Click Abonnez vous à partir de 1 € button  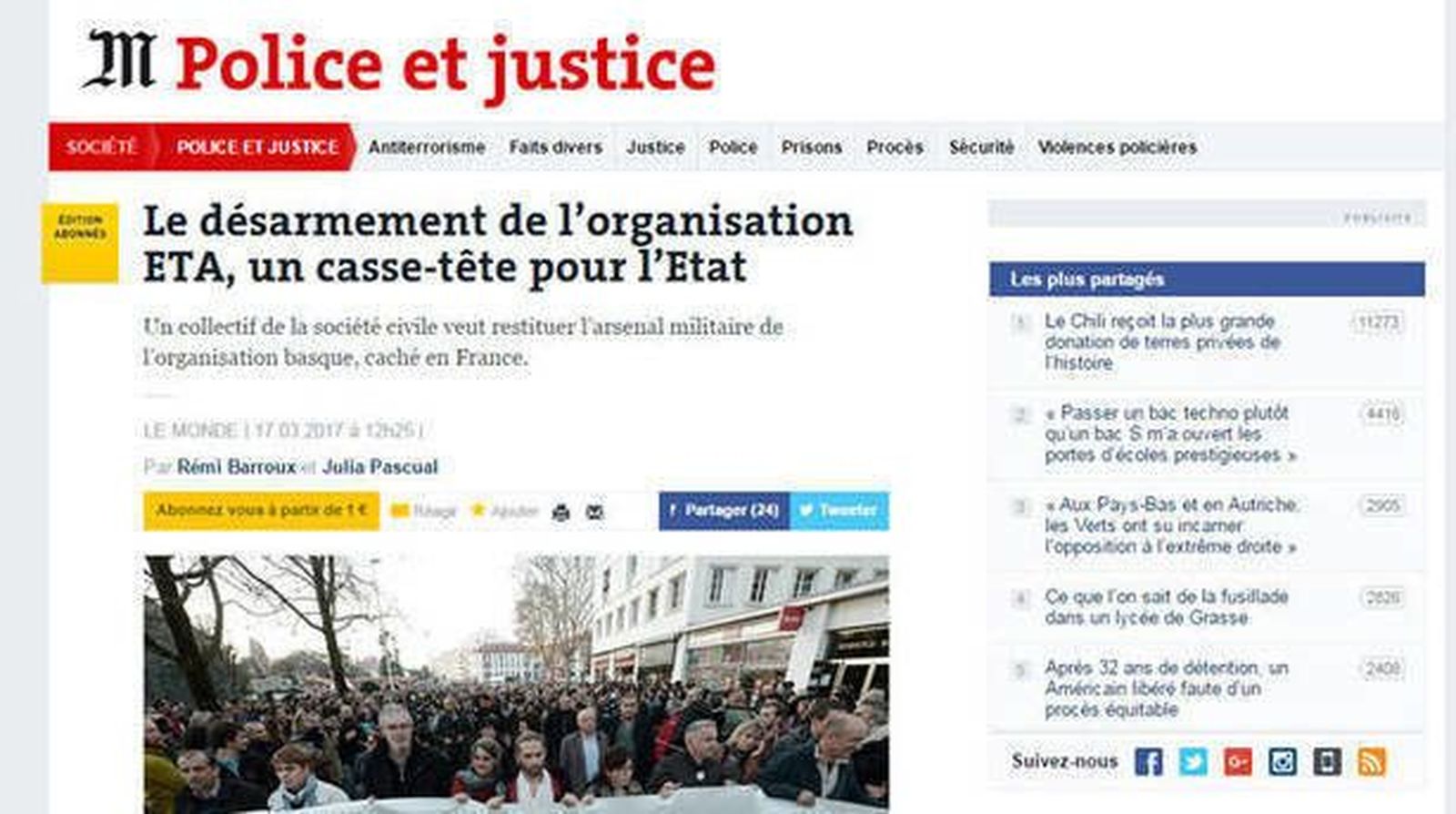261,511
